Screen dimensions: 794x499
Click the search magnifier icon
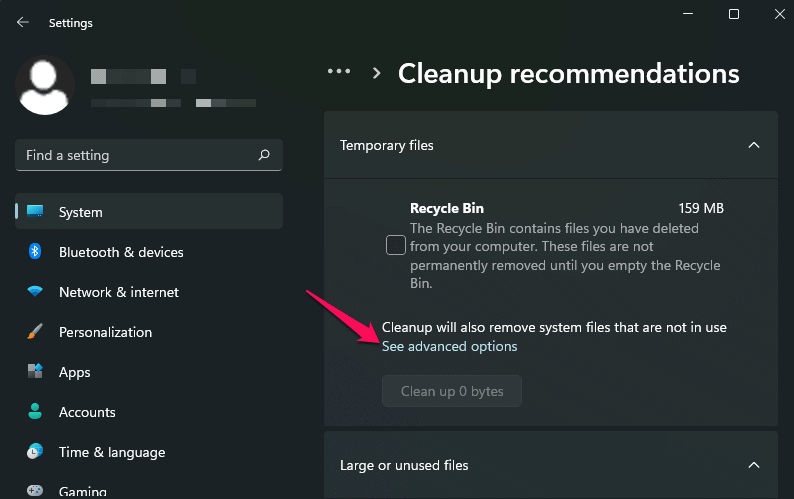pyautogui.click(x=264, y=155)
